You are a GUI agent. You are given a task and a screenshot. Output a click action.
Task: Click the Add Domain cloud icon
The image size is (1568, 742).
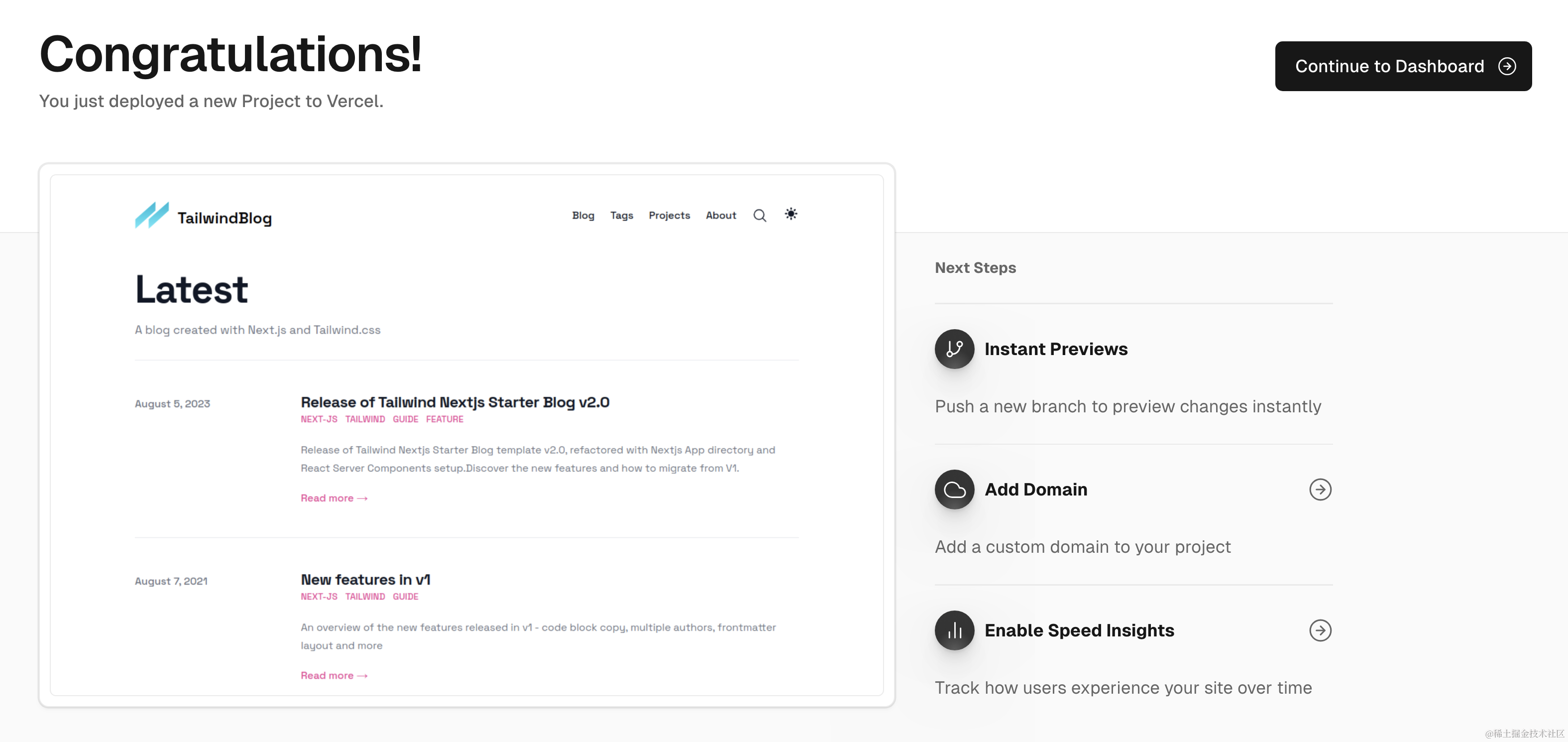pos(954,490)
